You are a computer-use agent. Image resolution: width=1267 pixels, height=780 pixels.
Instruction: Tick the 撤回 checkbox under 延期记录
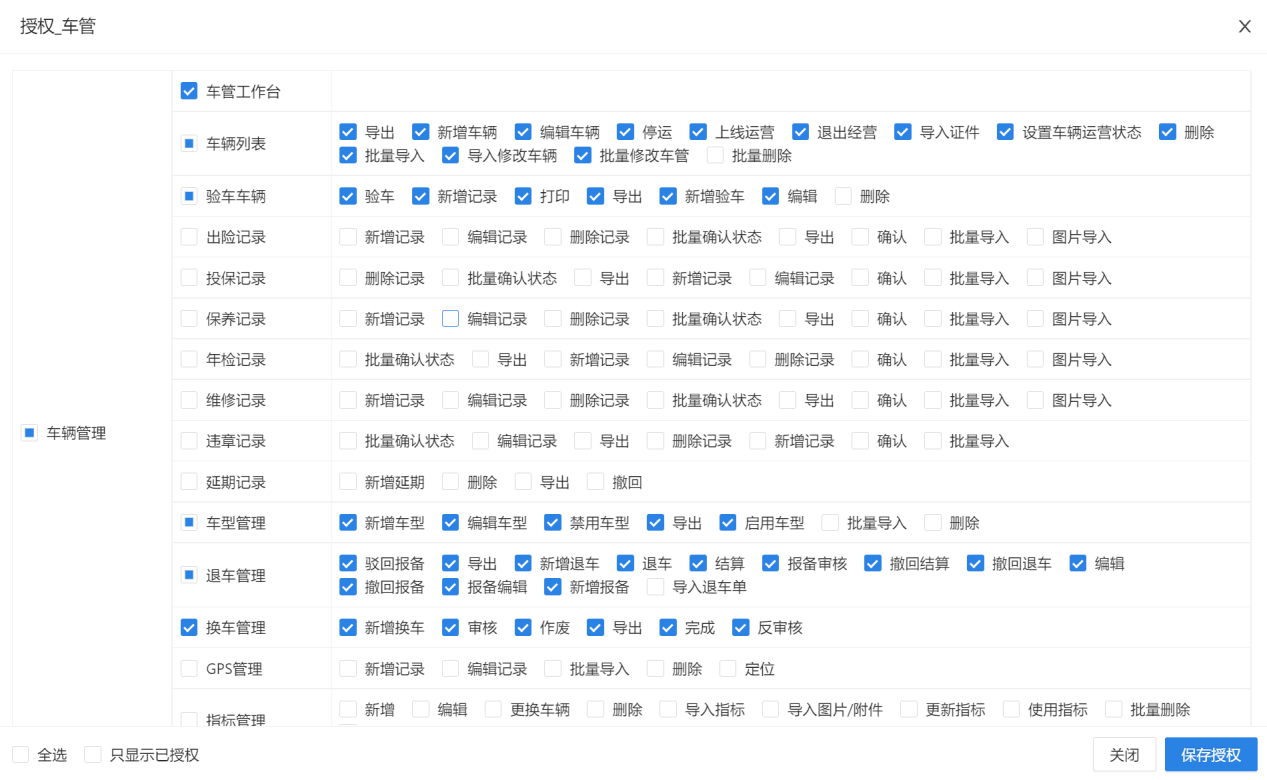point(596,482)
